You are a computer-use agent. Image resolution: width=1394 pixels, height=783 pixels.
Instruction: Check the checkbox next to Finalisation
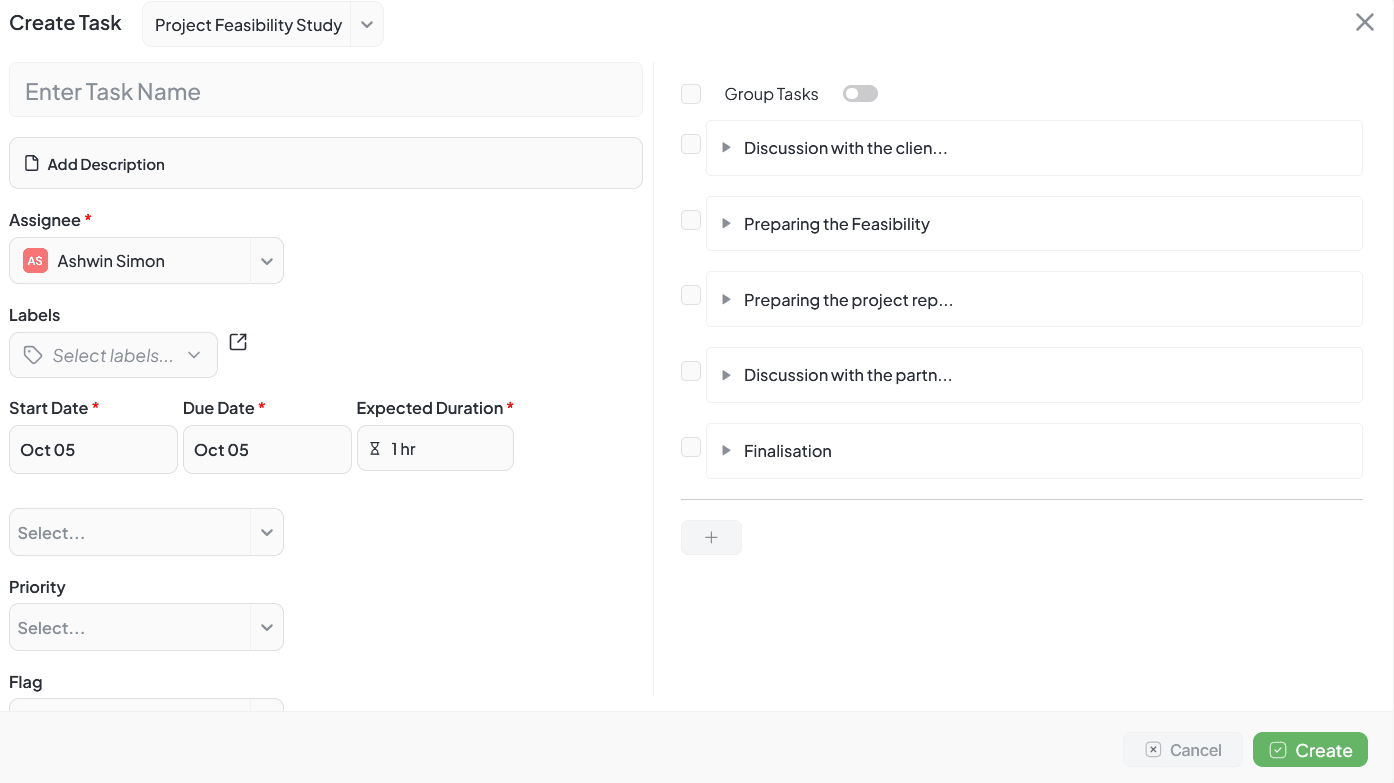(x=691, y=447)
